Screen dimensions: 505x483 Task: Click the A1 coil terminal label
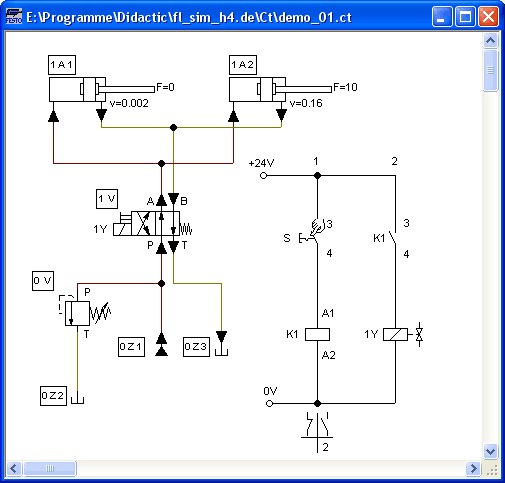click(328, 313)
